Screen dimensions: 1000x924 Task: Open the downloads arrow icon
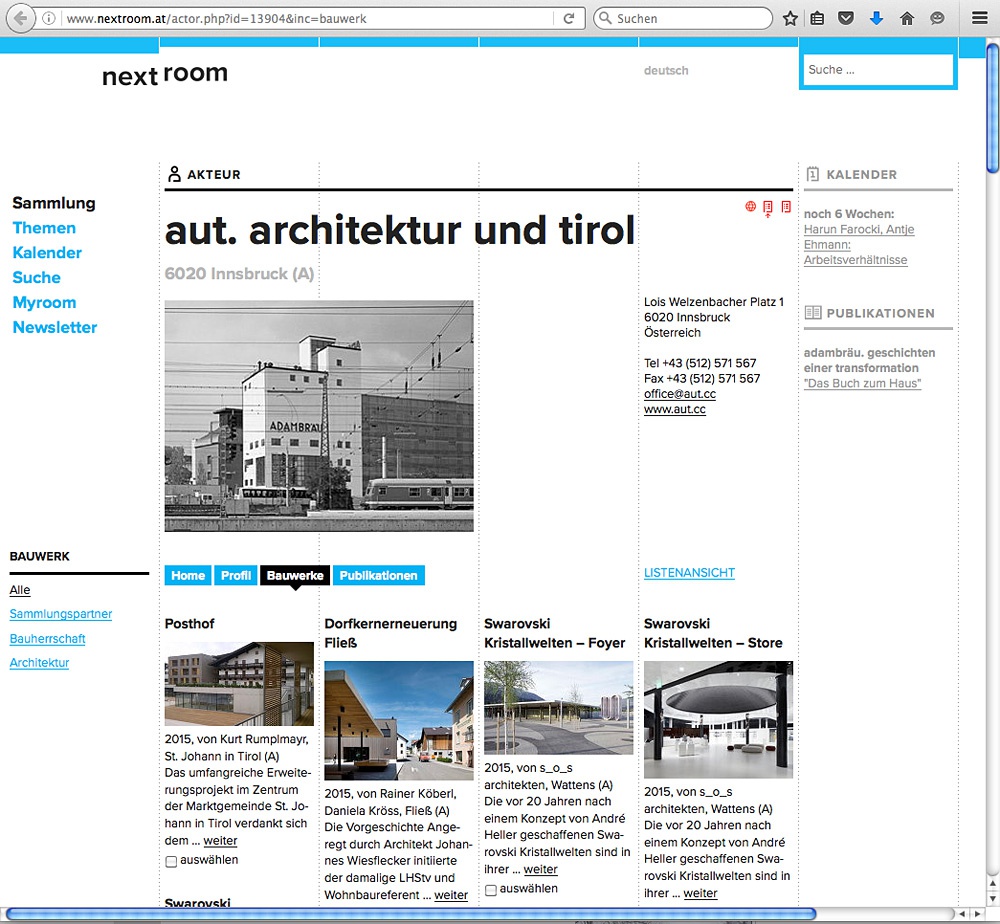[x=876, y=18]
